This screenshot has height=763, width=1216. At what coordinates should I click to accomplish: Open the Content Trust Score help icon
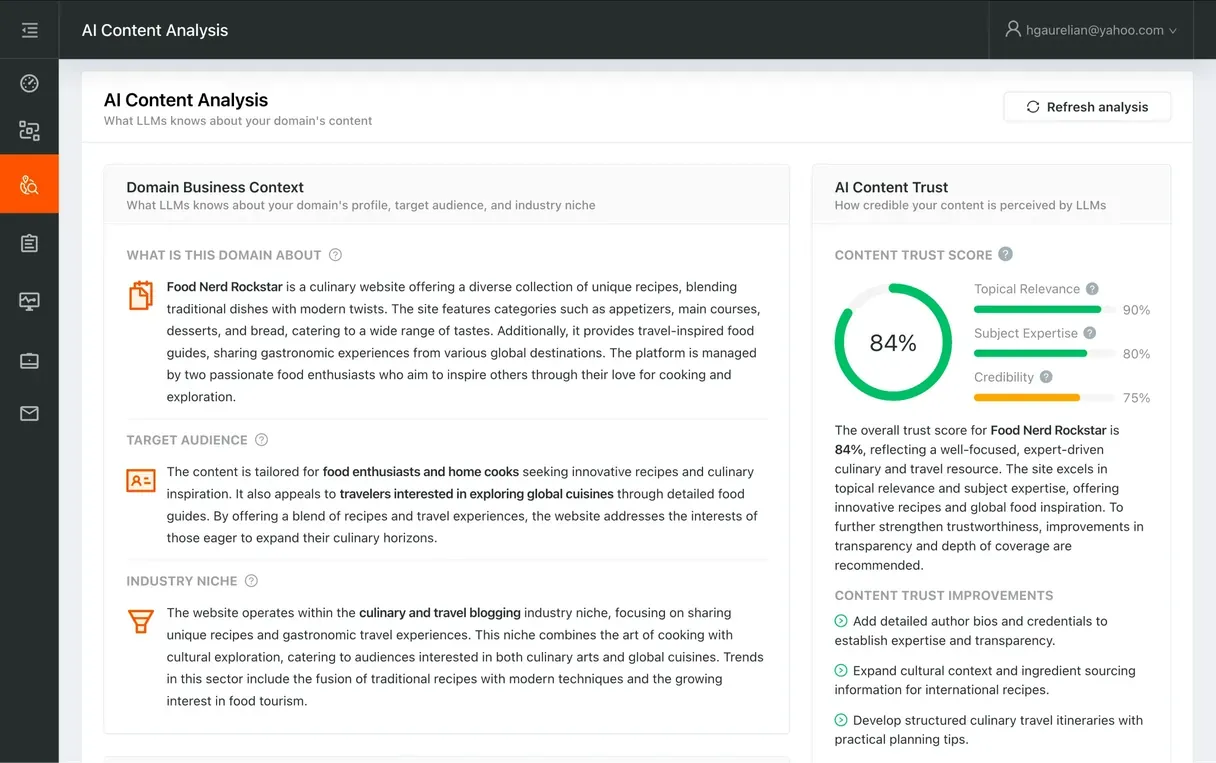click(1006, 254)
